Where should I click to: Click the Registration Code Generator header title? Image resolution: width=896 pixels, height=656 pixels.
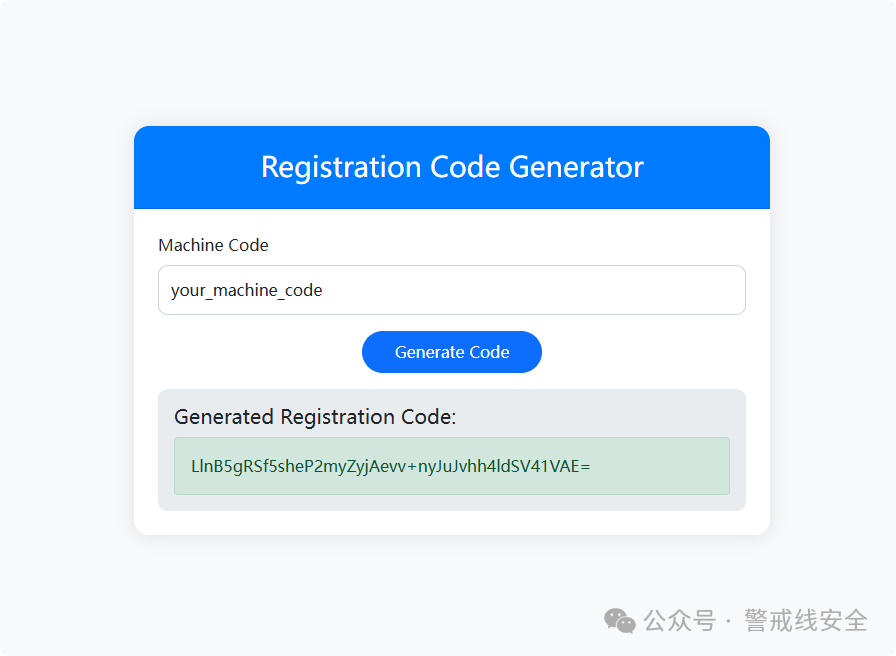click(x=452, y=167)
